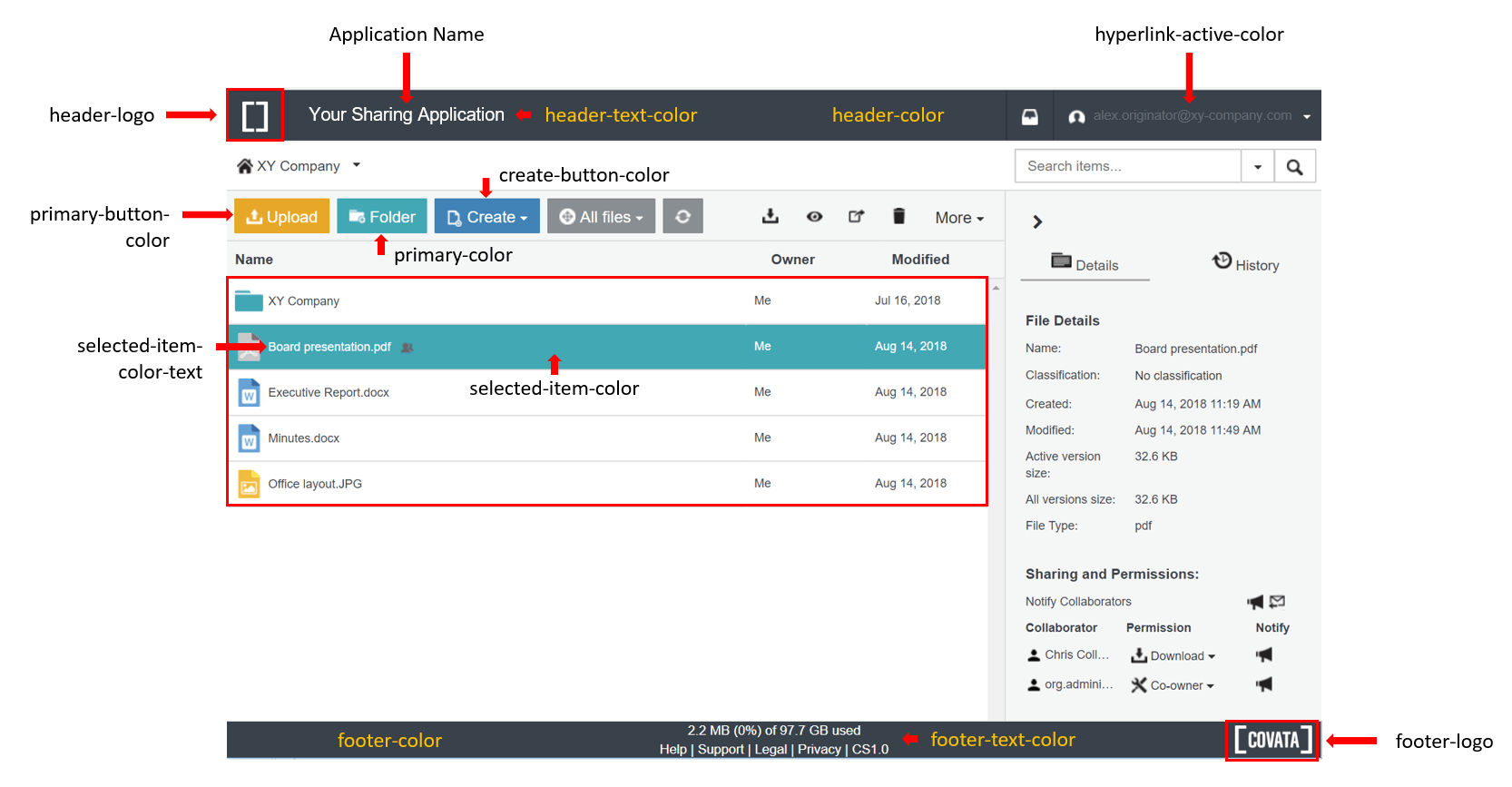Viewport: 1512px width, 787px height.
Task: Switch to the History tab
Action: [1245, 263]
